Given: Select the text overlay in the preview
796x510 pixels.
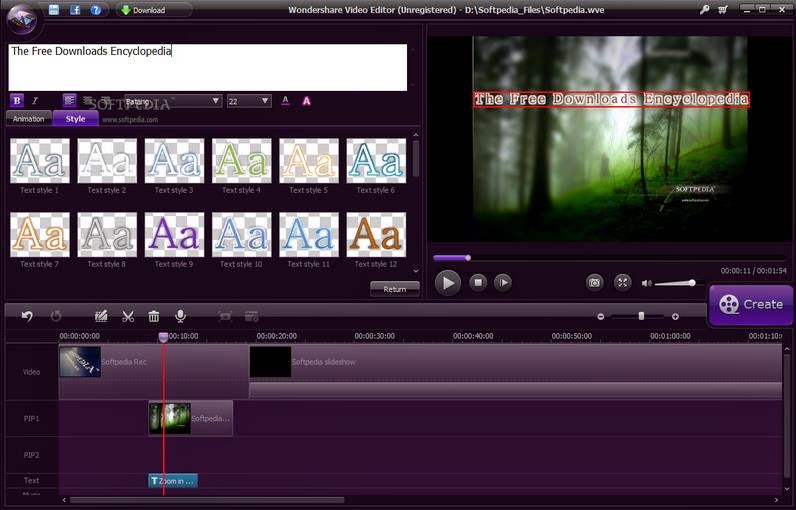Looking at the screenshot, I should [611, 99].
